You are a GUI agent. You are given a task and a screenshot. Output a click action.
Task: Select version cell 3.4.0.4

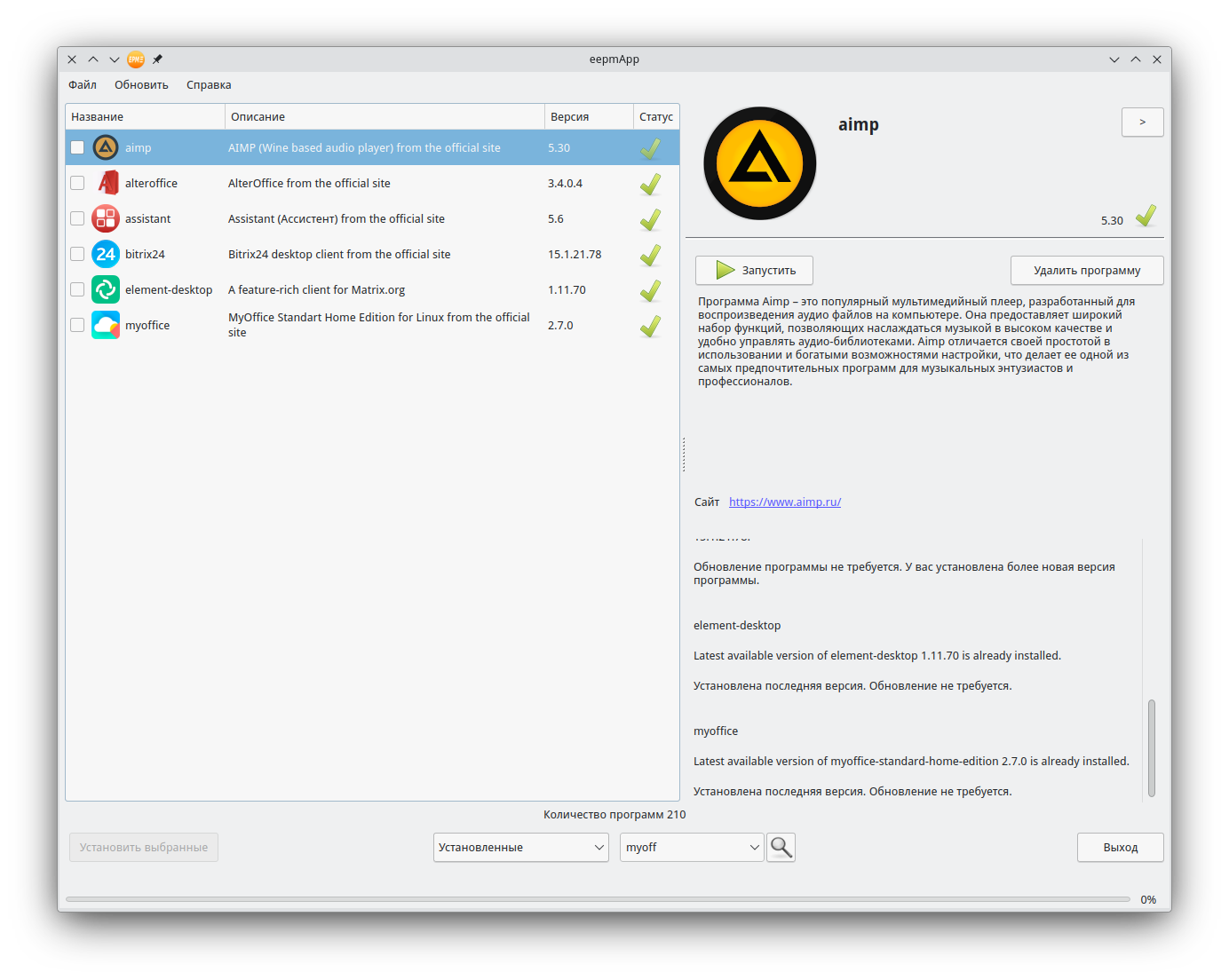[565, 183]
